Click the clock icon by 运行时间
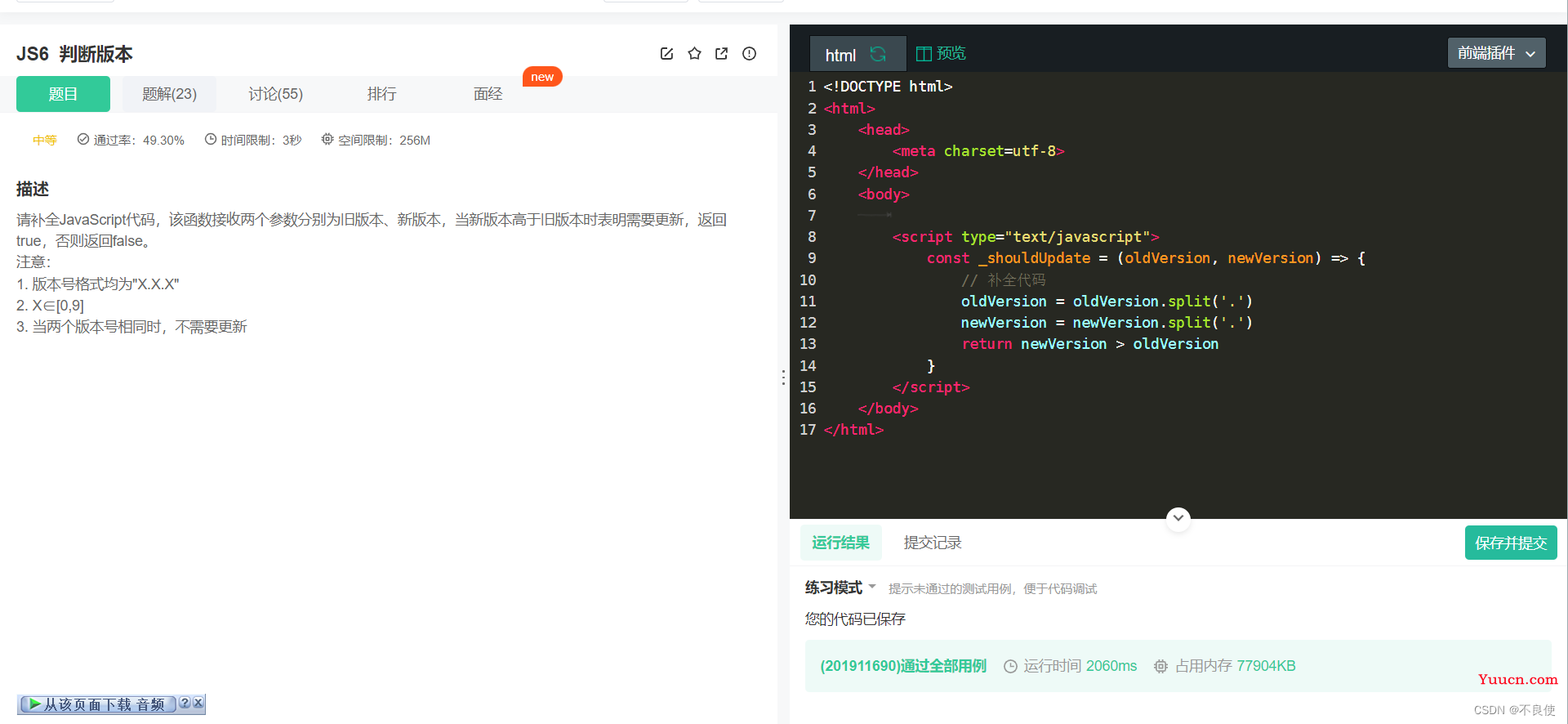This screenshot has width=1568, height=724. click(x=1010, y=667)
